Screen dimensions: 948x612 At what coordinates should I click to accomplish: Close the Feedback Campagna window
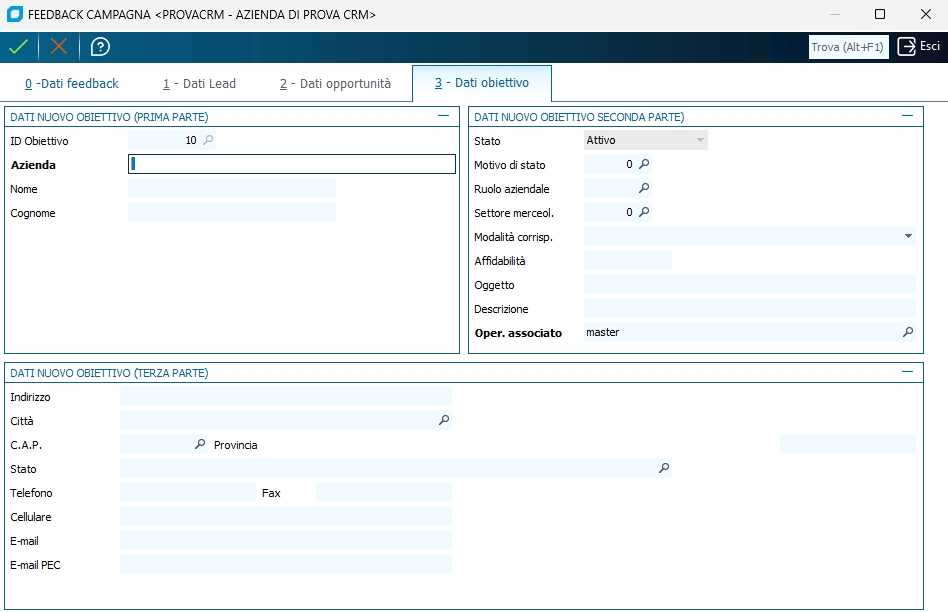coord(926,14)
